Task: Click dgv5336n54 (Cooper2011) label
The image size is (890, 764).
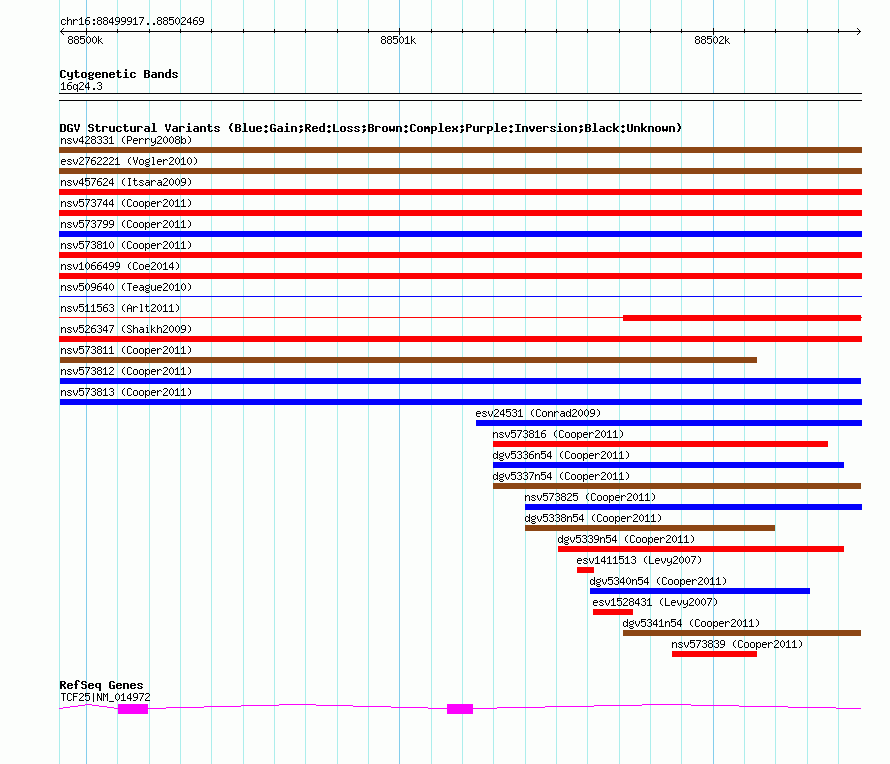Action: tap(561, 455)
